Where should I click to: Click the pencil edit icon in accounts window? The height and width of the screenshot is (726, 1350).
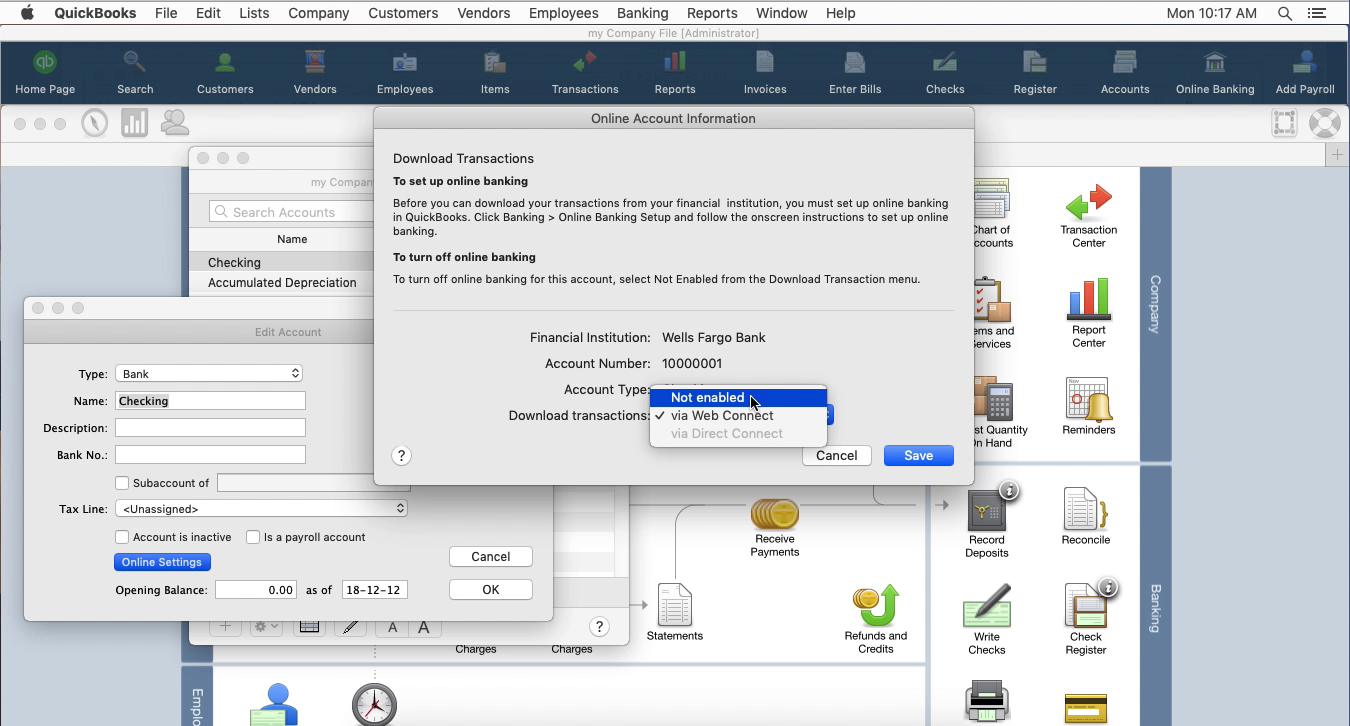pyautogui.click(x=349, y=627)
